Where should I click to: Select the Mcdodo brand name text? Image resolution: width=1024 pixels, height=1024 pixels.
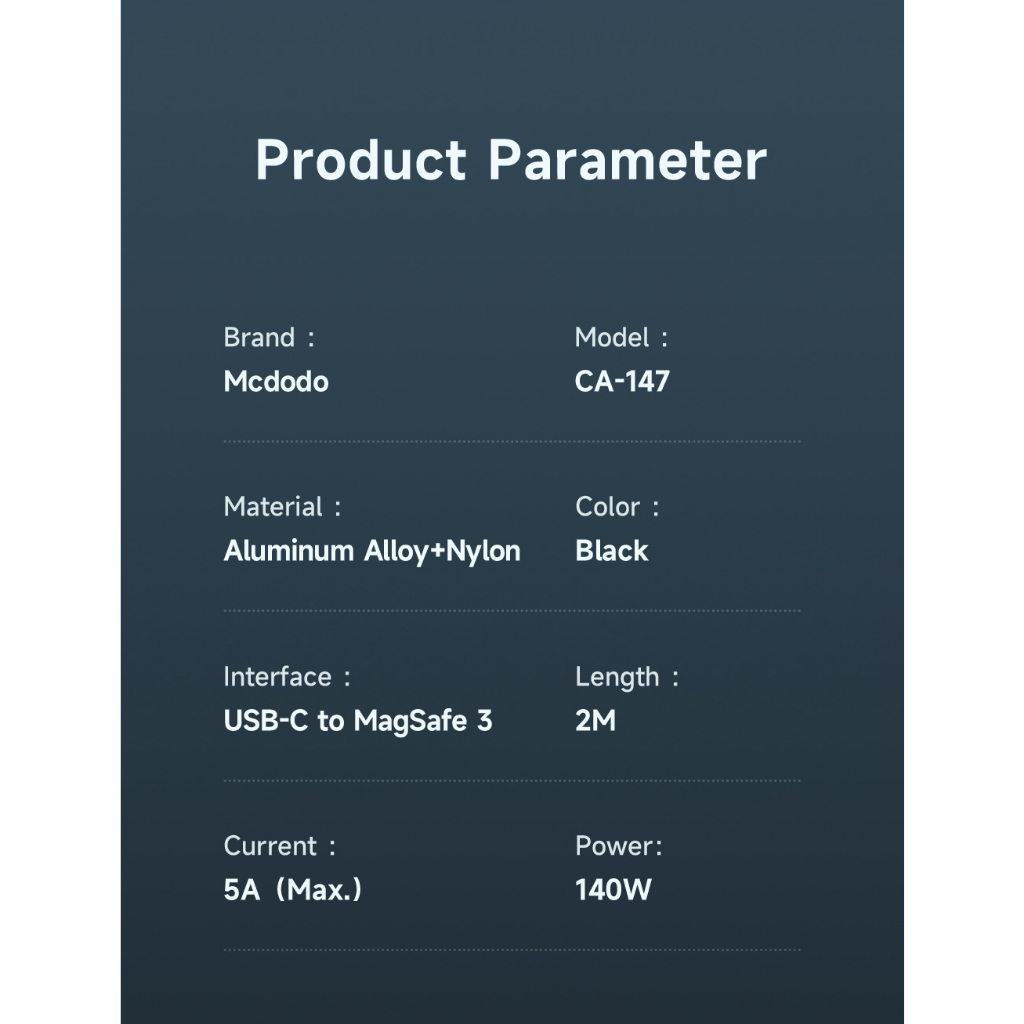[x=276, y=381]
